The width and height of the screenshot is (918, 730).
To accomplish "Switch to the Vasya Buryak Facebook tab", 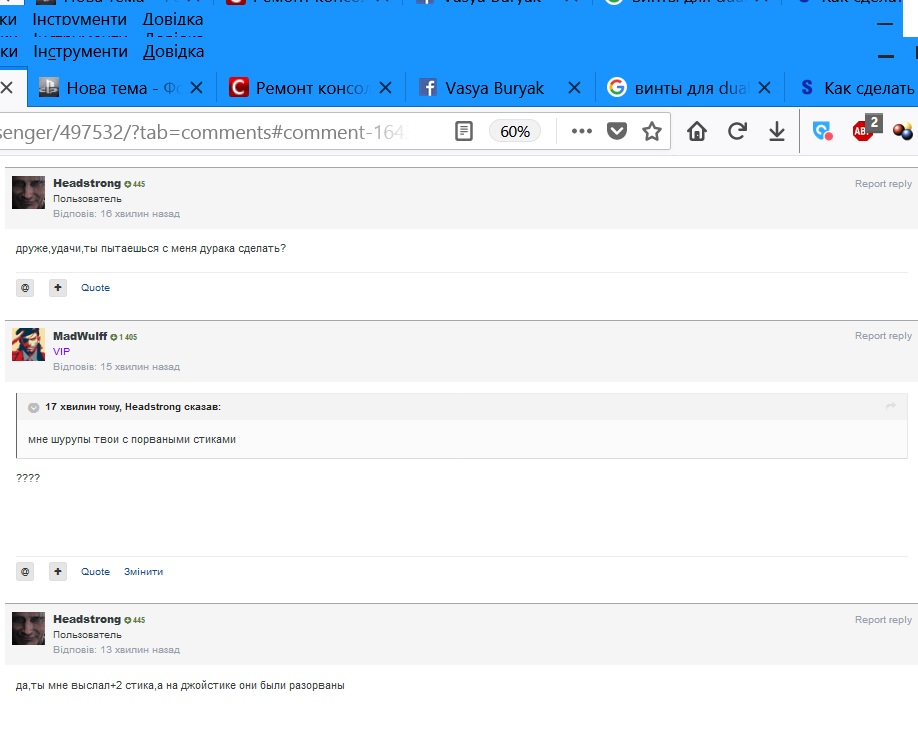I will point(494,88).
